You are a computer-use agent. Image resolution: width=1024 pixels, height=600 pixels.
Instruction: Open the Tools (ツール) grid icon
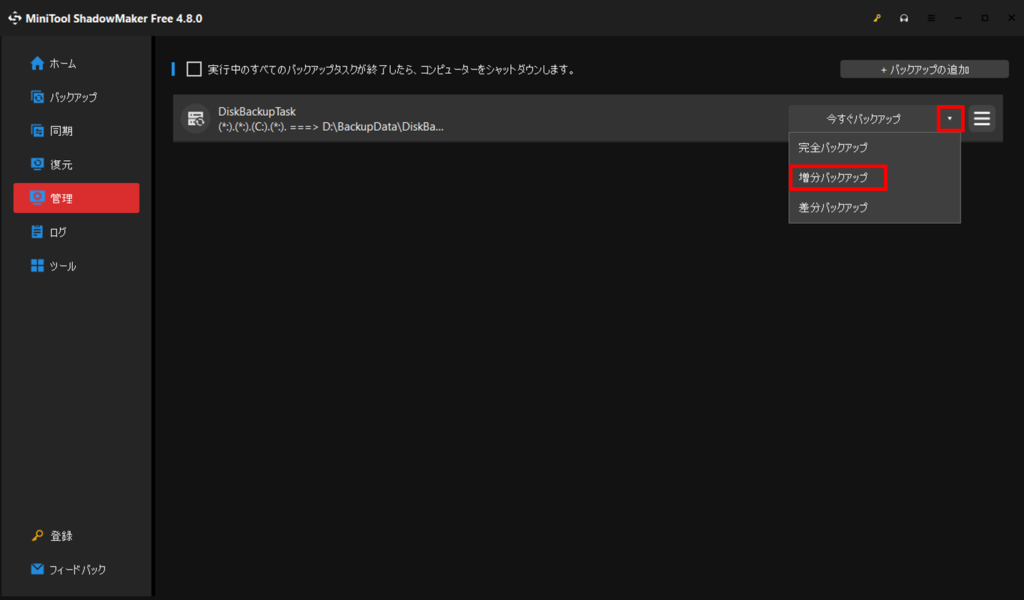tap(37, 266)
